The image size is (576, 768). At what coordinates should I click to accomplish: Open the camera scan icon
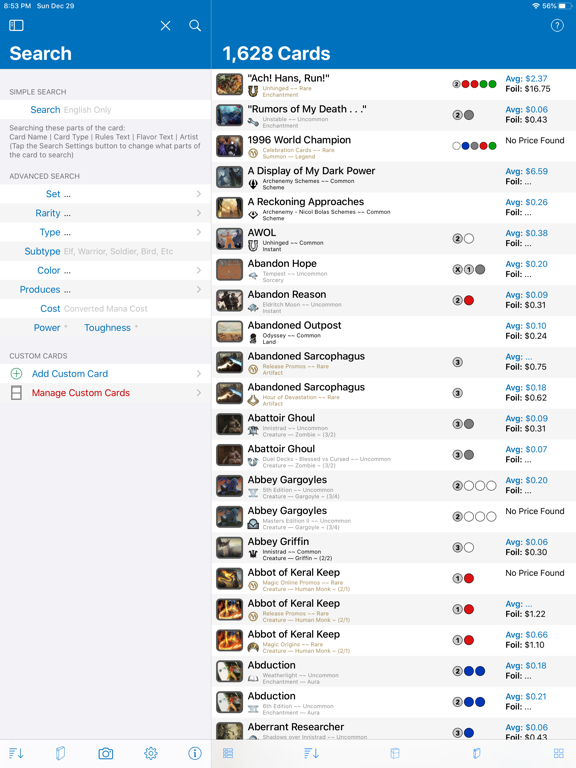tap(106, 753)
